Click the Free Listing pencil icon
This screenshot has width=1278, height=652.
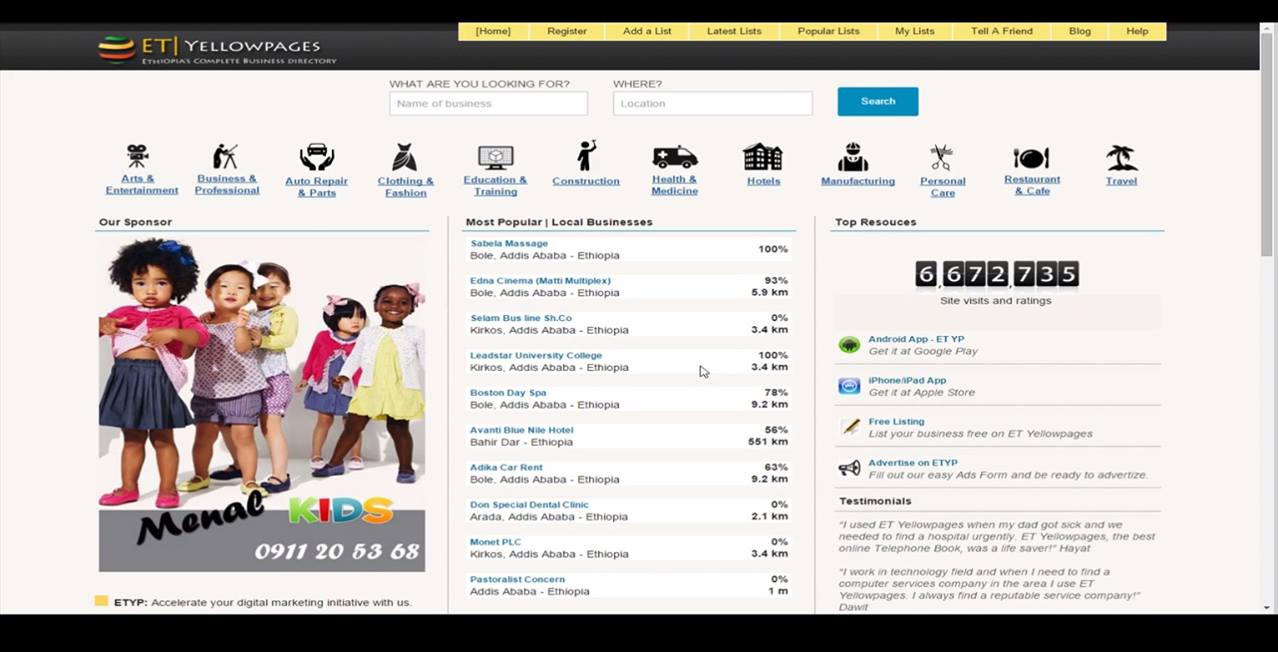coord(849,427)
